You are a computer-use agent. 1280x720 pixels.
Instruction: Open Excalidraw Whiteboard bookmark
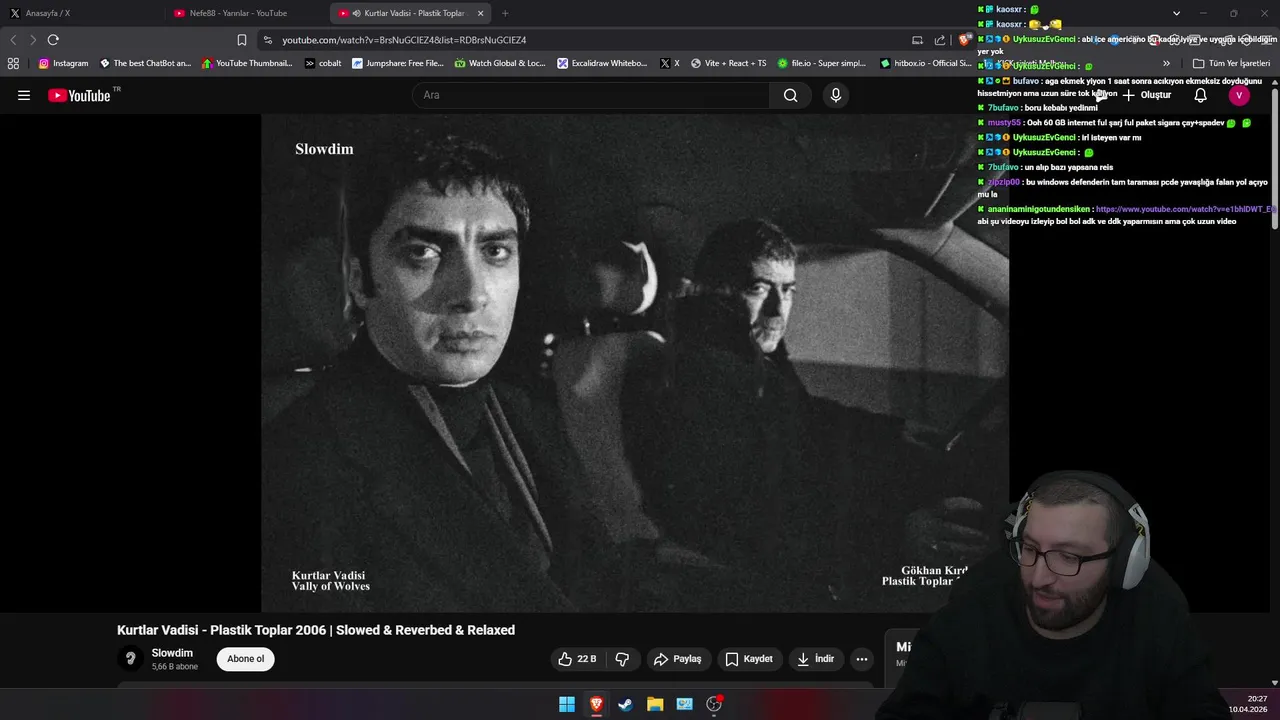[x=603, y=63]
